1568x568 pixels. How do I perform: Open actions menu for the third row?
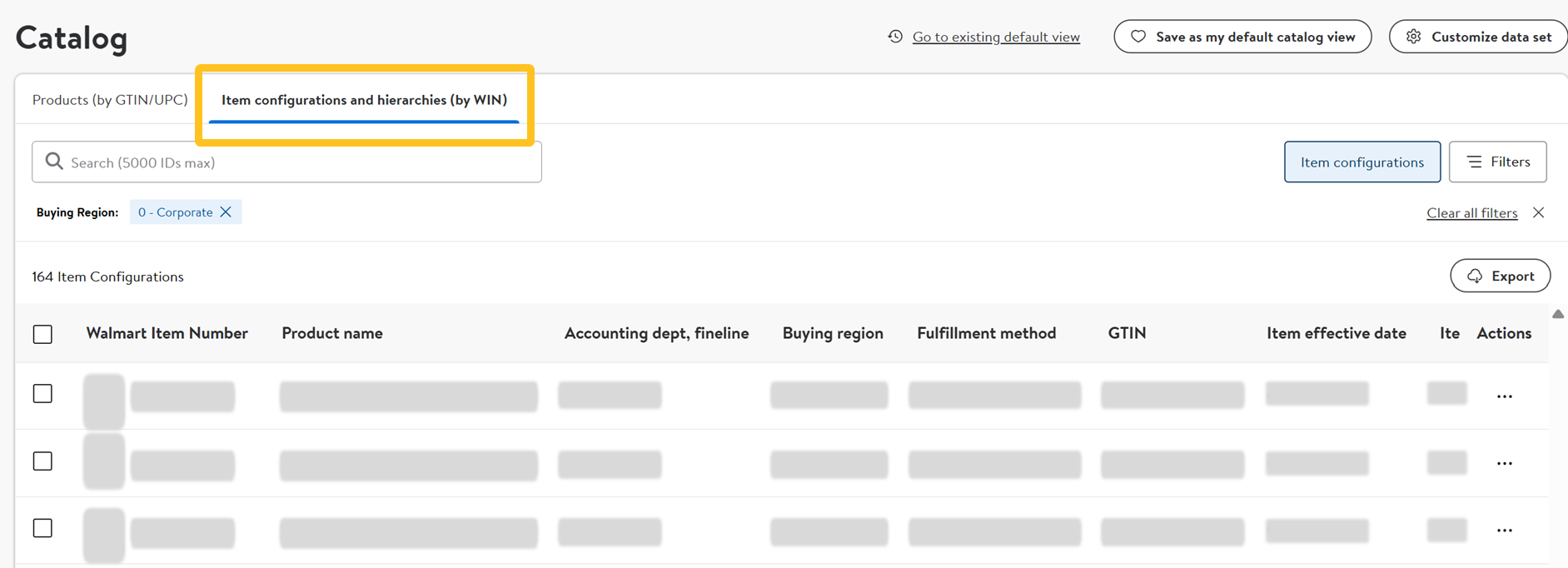1504,531
